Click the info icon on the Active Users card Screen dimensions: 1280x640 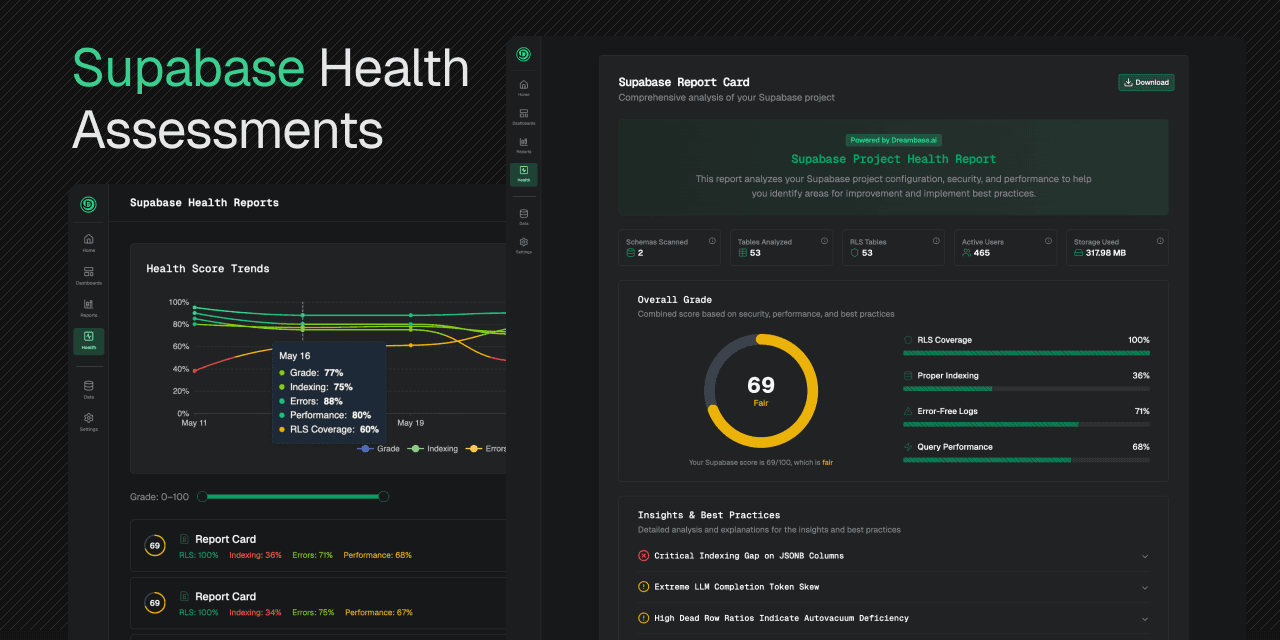tap(1048, 241)
